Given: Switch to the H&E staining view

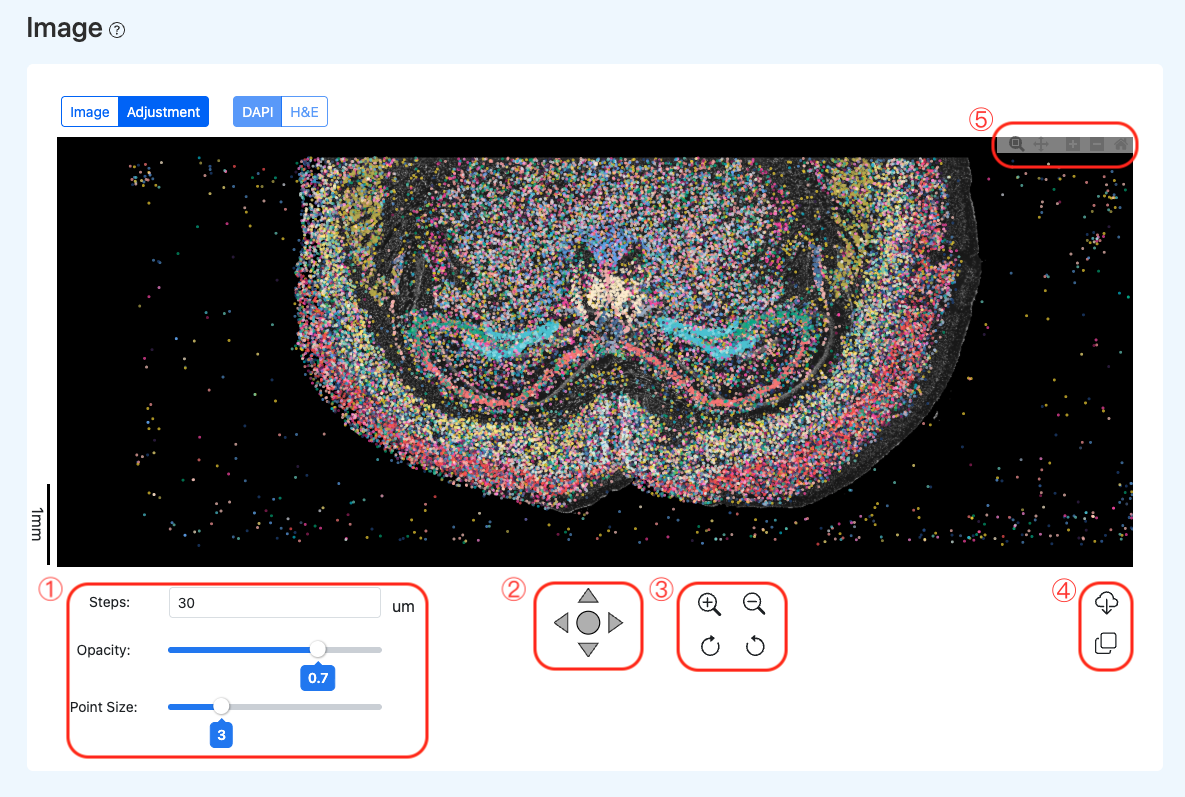Looking at the screenshot, I should click(x=306, y=111).
